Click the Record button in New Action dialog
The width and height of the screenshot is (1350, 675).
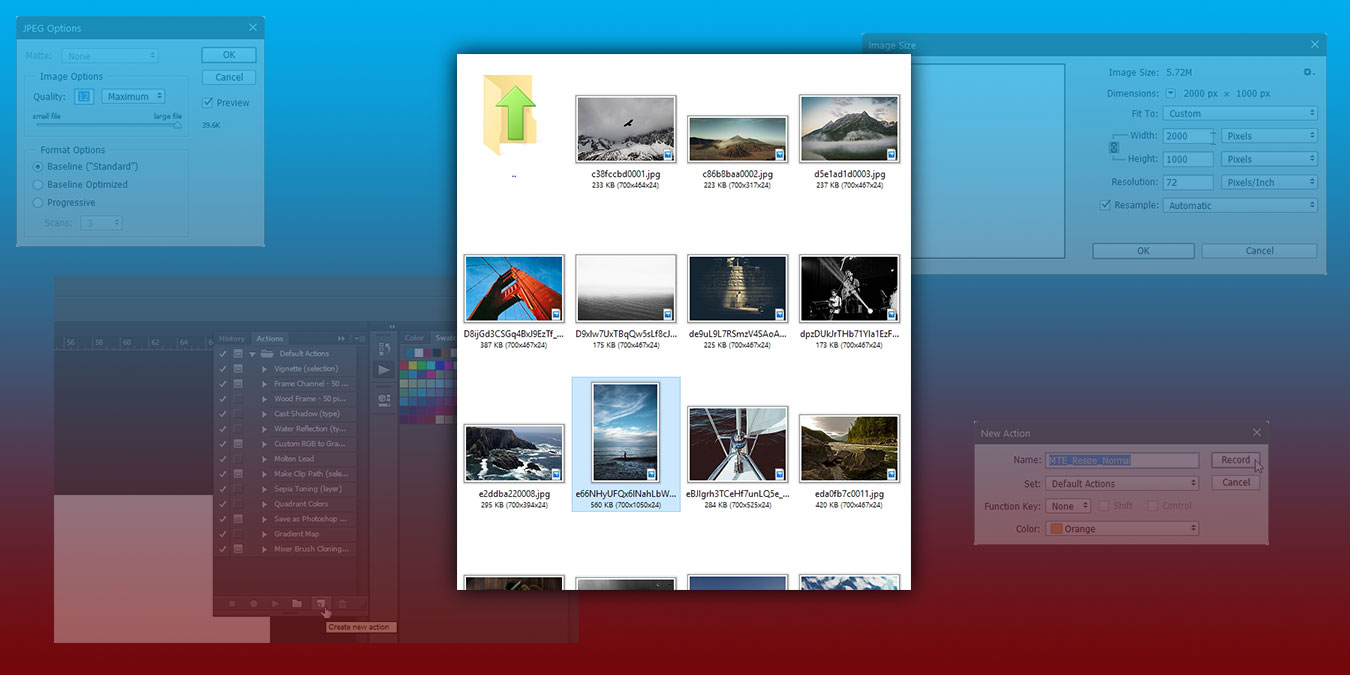[x=1235, y=459]
